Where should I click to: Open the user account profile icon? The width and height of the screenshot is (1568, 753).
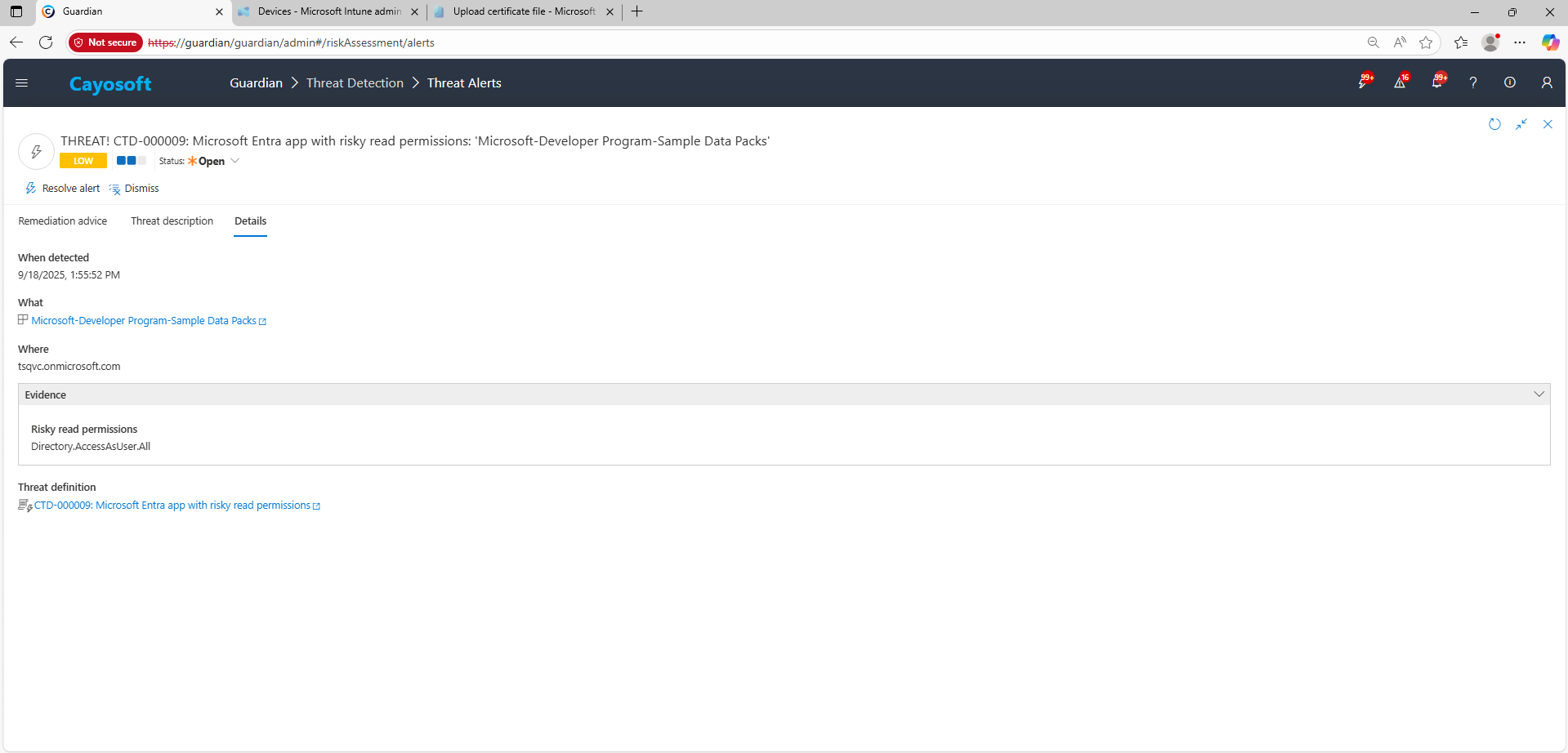click(x=1546, y=82)
